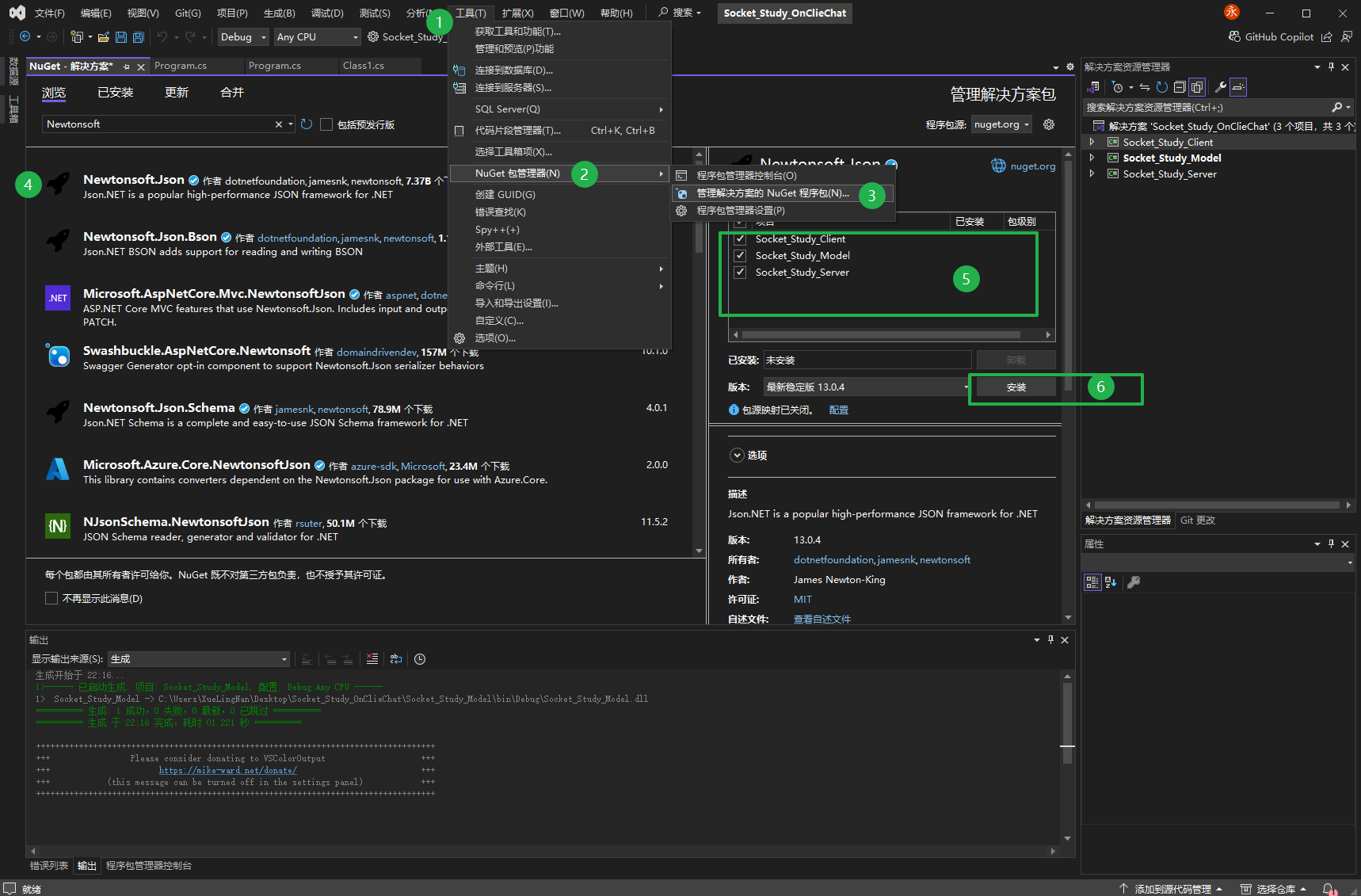
Task: Switch to 已安装 NuGet tab
Action: click(116, 93)
